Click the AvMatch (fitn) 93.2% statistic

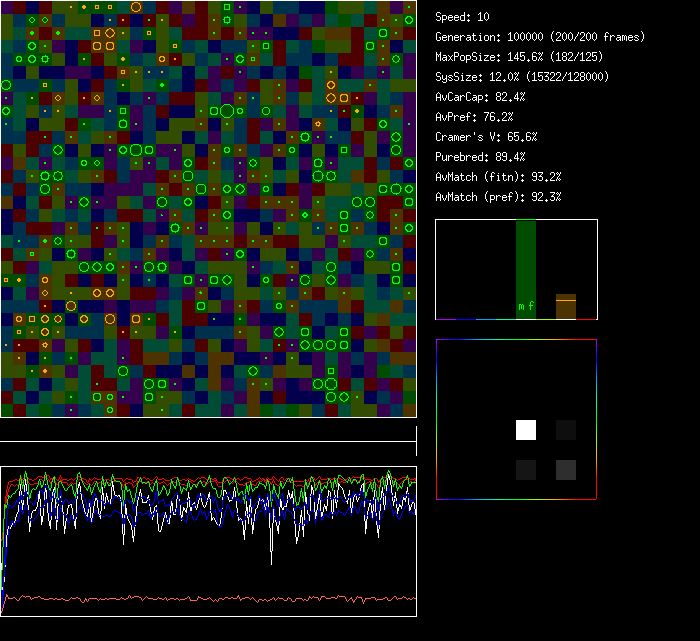[x=498, y=177]
